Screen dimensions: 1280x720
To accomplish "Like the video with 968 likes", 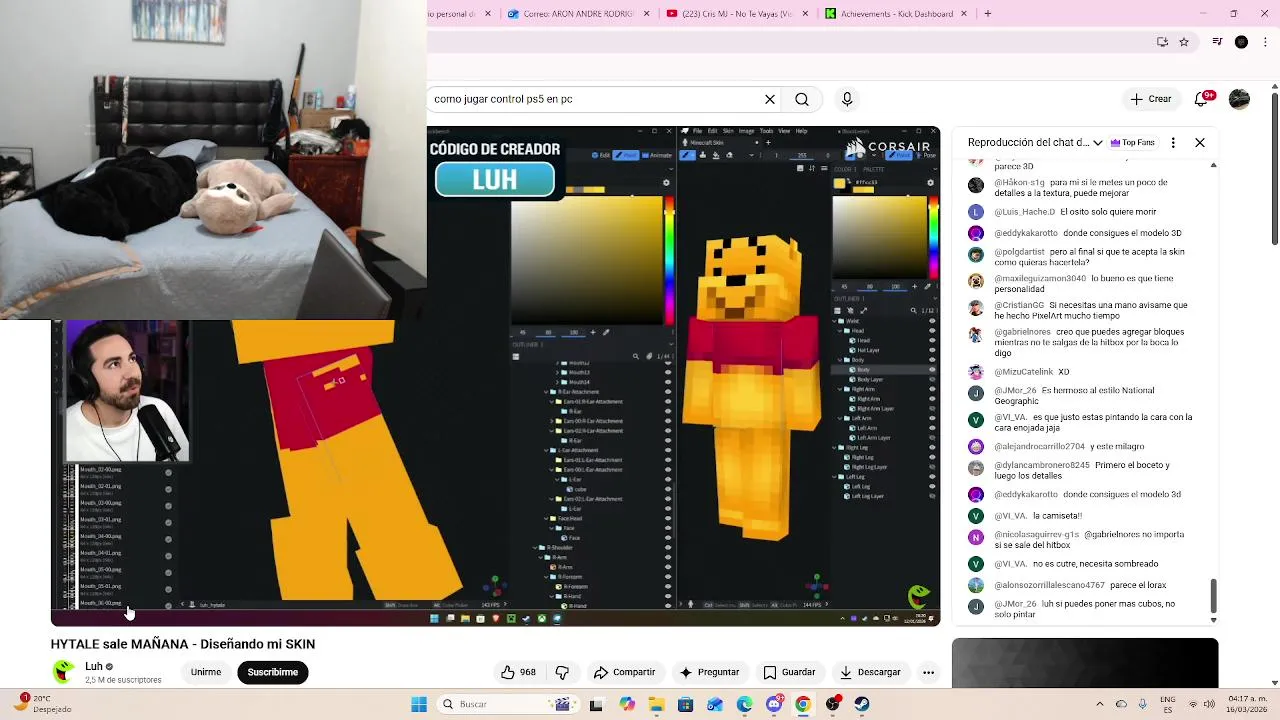I will [519, 672].
